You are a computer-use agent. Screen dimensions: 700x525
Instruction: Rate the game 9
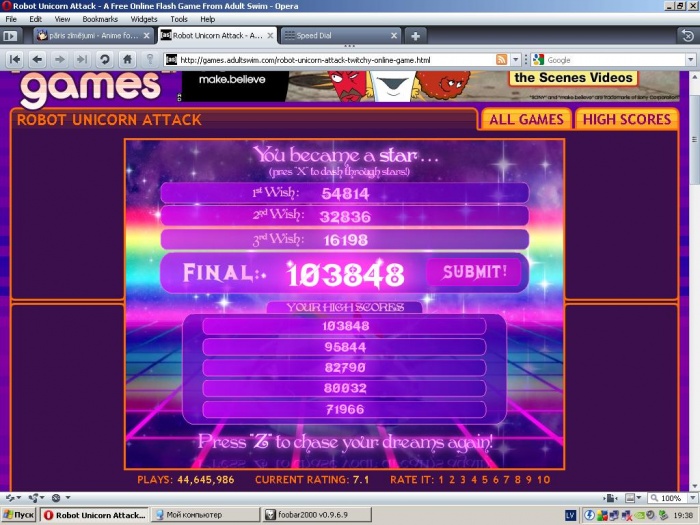tap(529, 480)
